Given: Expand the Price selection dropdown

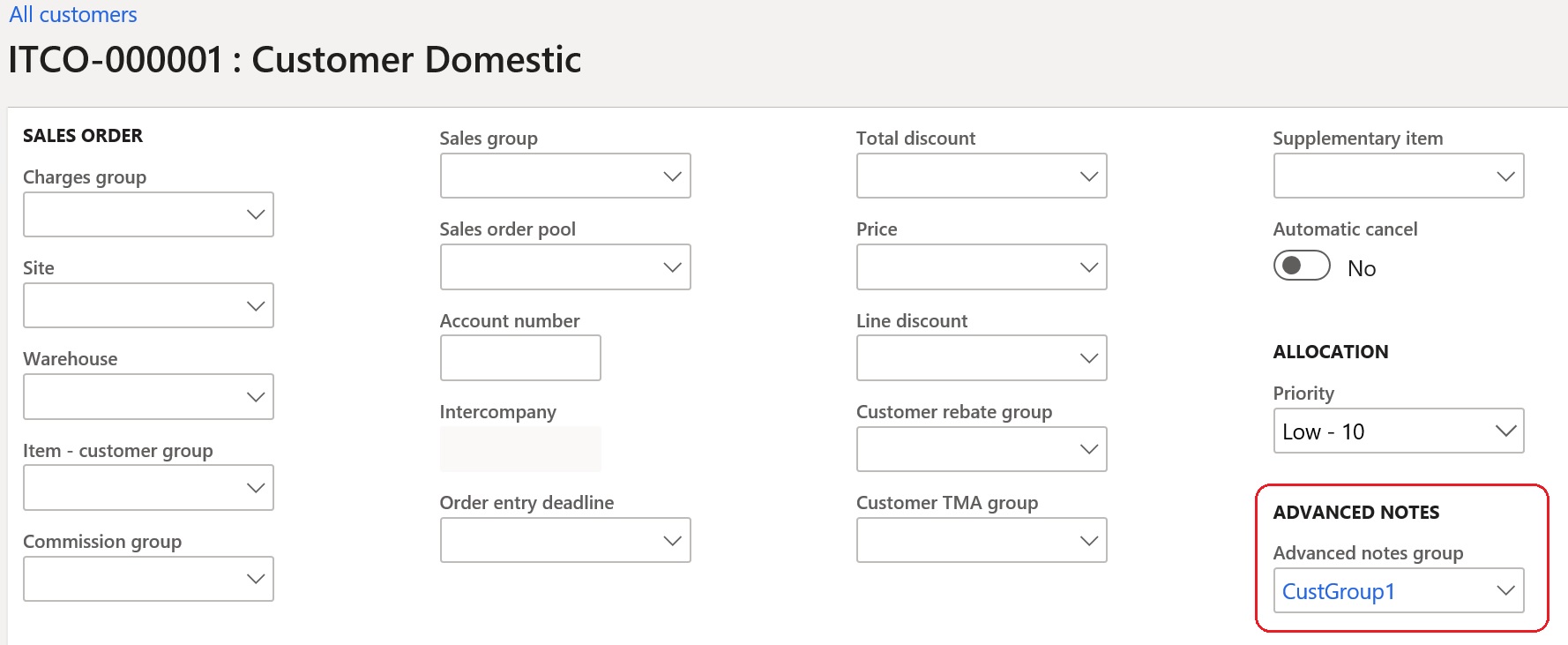Looking at the screenshot, I should coord(1088,266).
